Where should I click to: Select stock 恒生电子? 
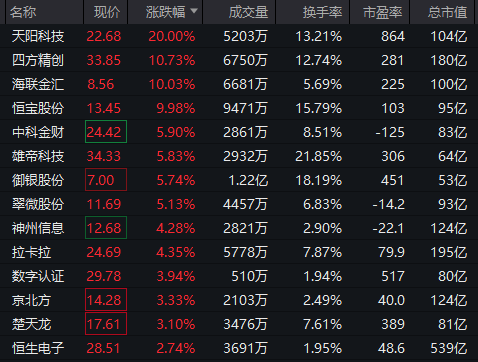click(x=38, y=348)
